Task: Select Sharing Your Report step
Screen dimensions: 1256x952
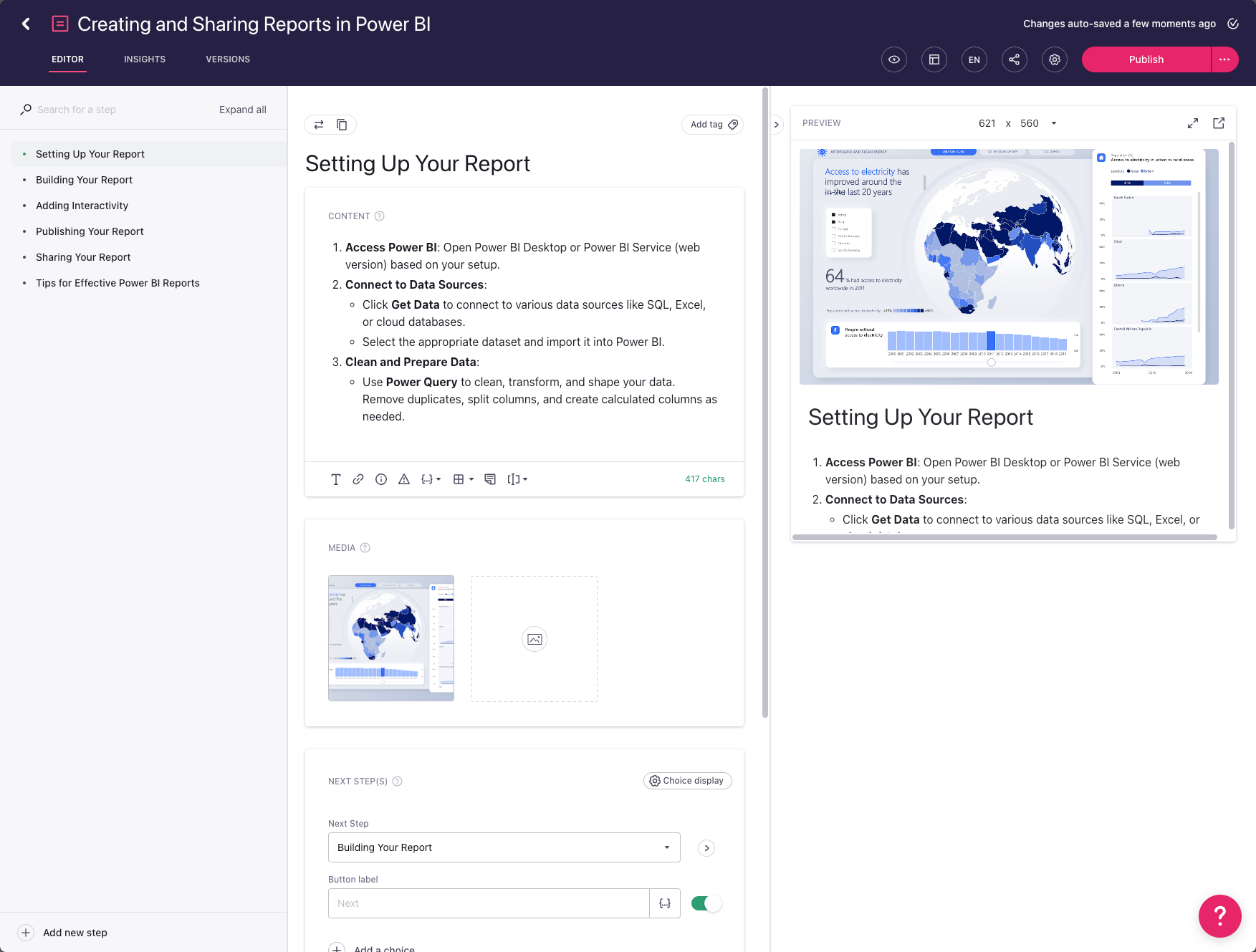Action: tap(149, 257)
